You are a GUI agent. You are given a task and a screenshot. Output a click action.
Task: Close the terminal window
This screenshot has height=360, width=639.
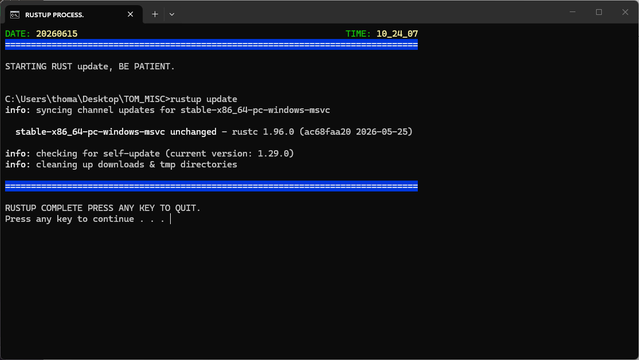pyautogui.click(x=625, y=12)
